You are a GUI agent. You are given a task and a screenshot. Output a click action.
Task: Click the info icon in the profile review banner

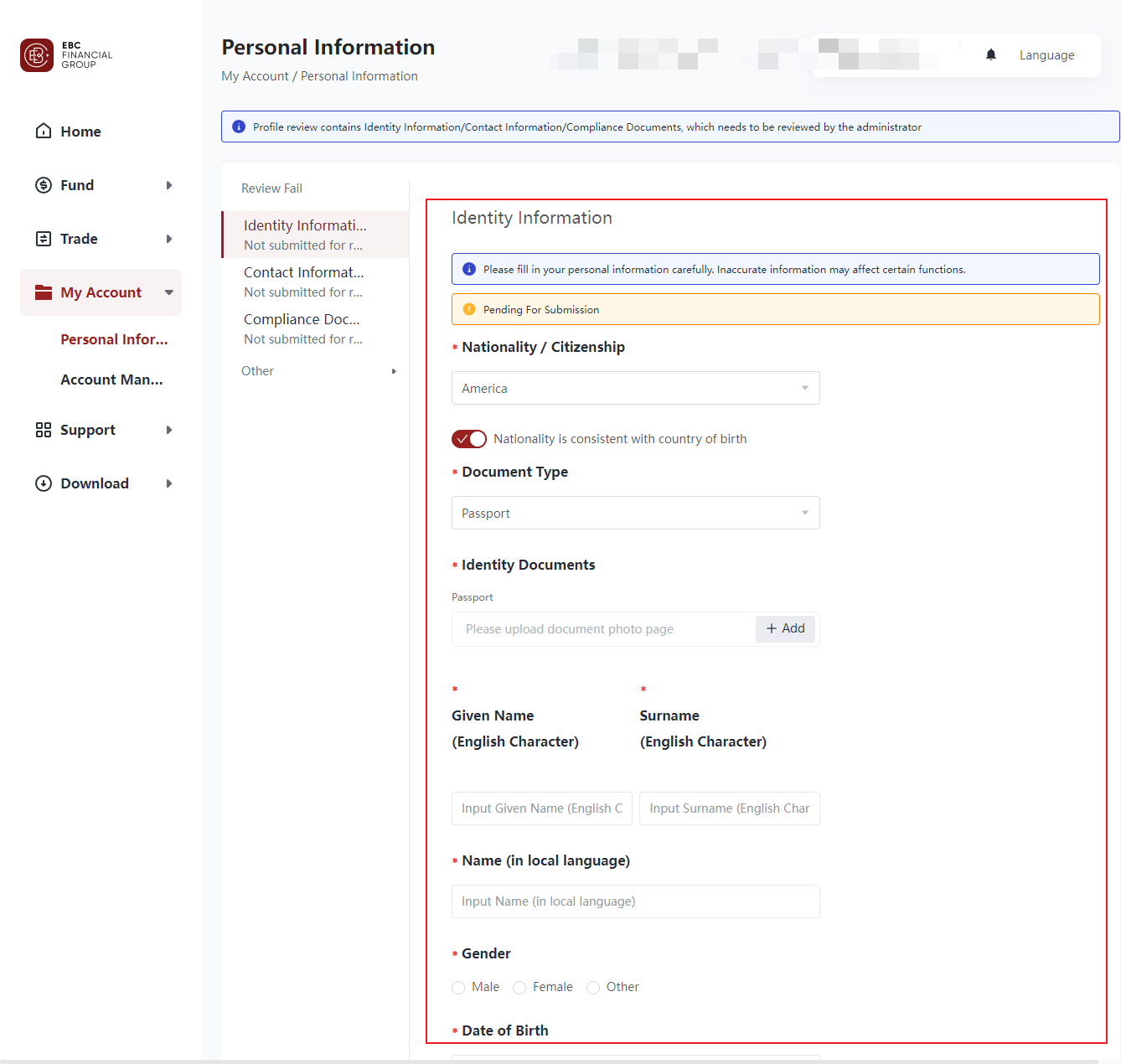coord(238,127)
